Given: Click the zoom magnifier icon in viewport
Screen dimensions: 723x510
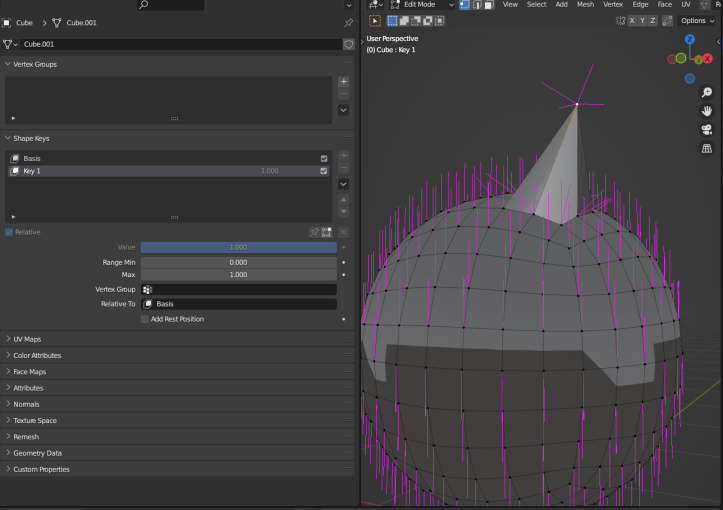Looking at the screenshot, I should 706,93.
